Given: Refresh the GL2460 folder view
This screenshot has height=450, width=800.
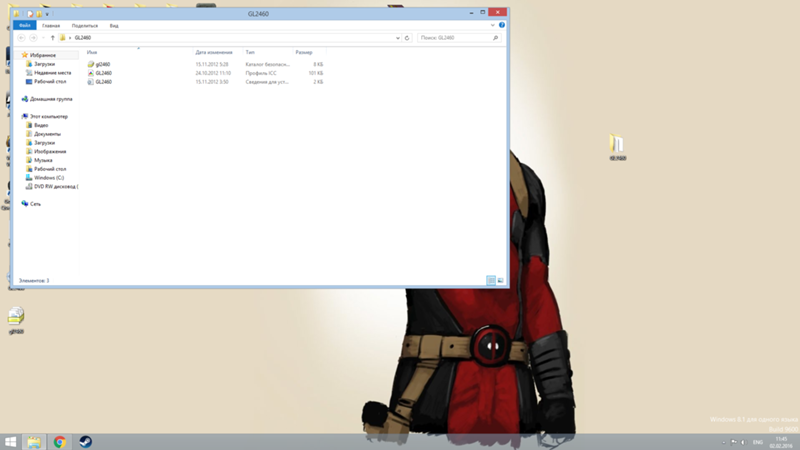Looking at the screenshot, I should pos(407,38).
